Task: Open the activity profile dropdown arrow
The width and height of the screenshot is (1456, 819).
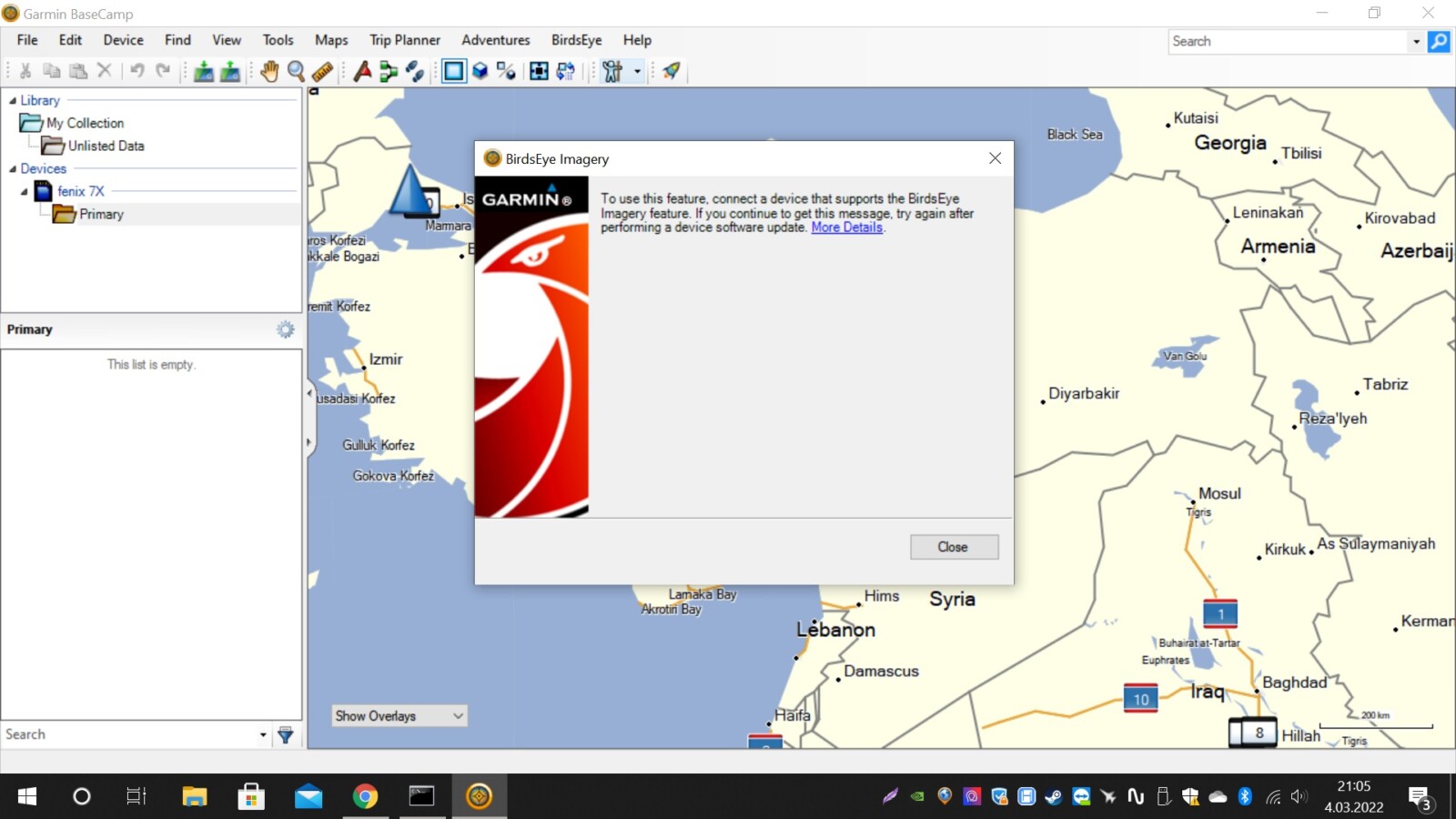Action: point(637,71)
